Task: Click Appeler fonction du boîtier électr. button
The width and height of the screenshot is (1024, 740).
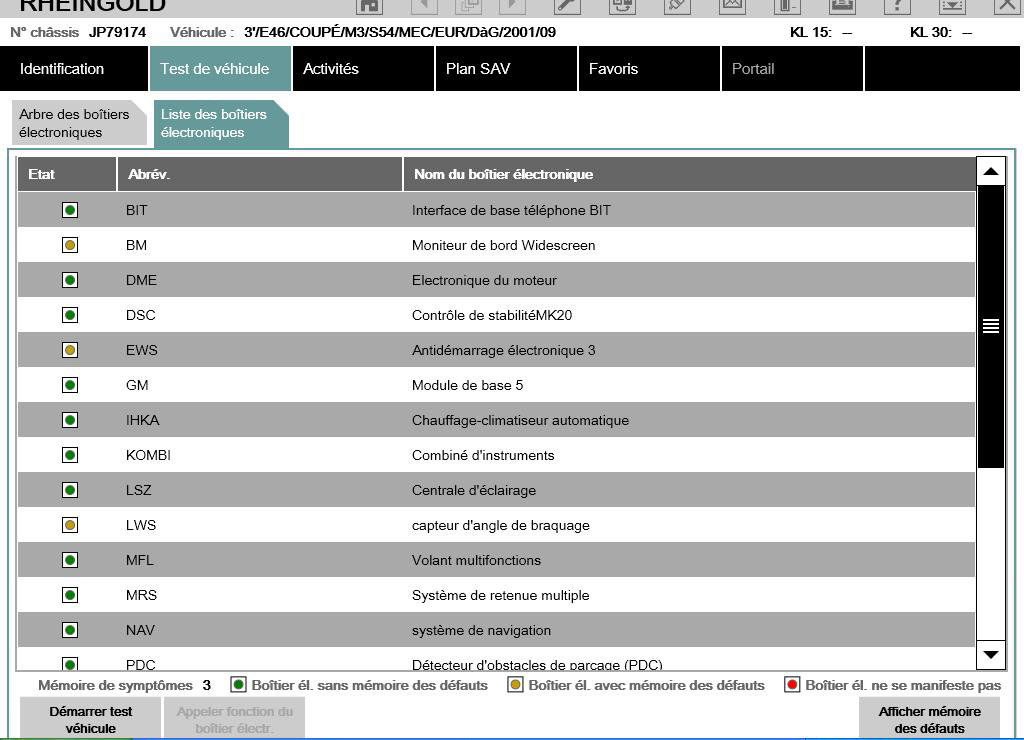Action: point(234,718)
